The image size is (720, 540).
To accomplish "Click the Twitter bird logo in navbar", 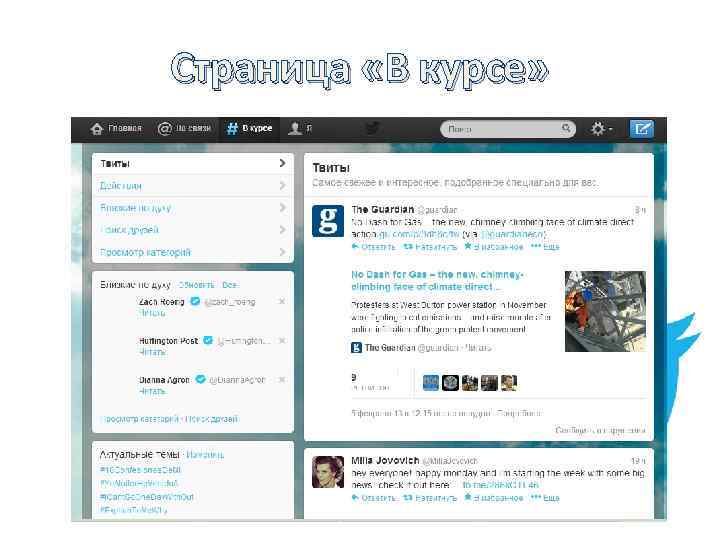I will [372, 129].
